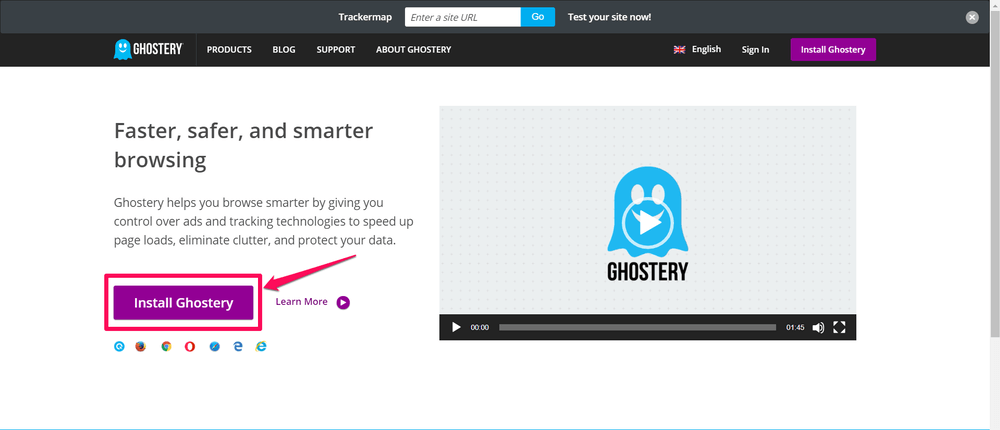The image size is (1000, 430).
Task: Click the Microsoft Edge browser icon
Action: (x=238, y=346)
